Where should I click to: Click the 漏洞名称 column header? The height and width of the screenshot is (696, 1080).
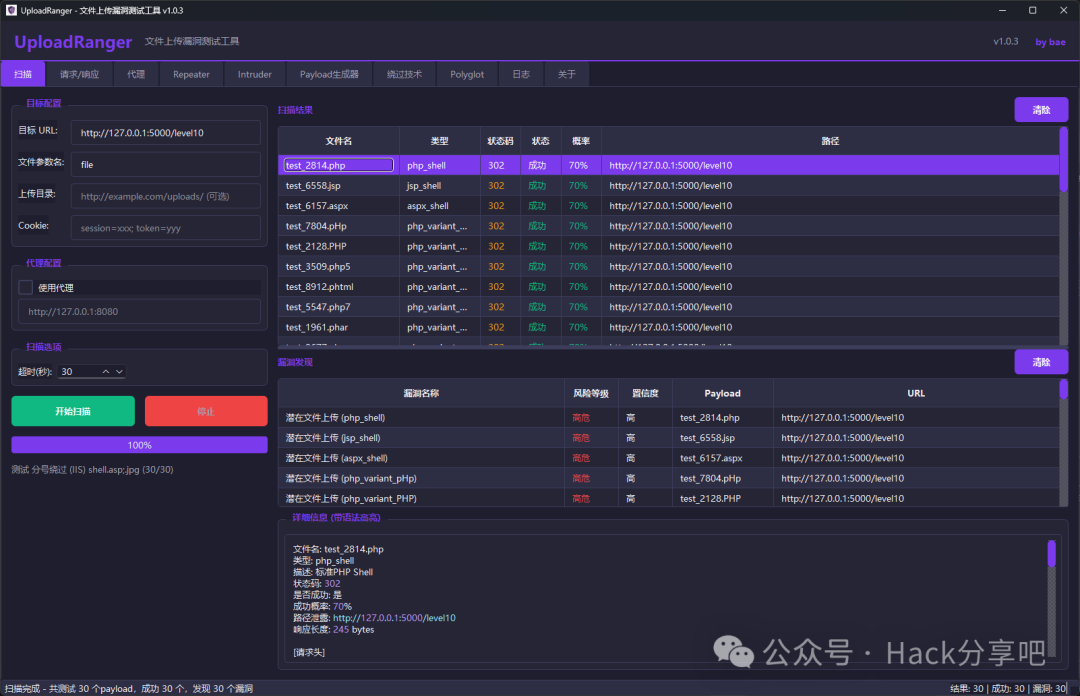click(421, 393)
